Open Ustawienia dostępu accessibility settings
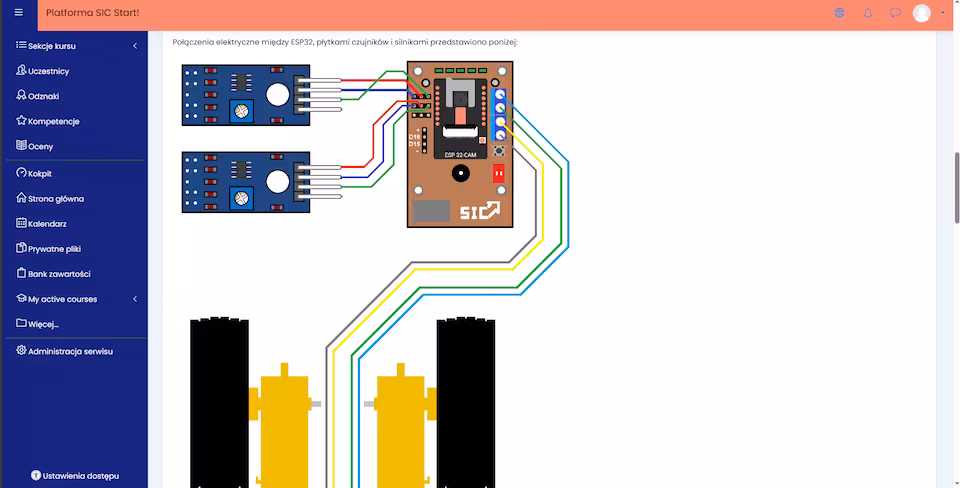Image resolution: width=960 pixels, height=488 pixels. pyautogui.click(x=75, y=475)
